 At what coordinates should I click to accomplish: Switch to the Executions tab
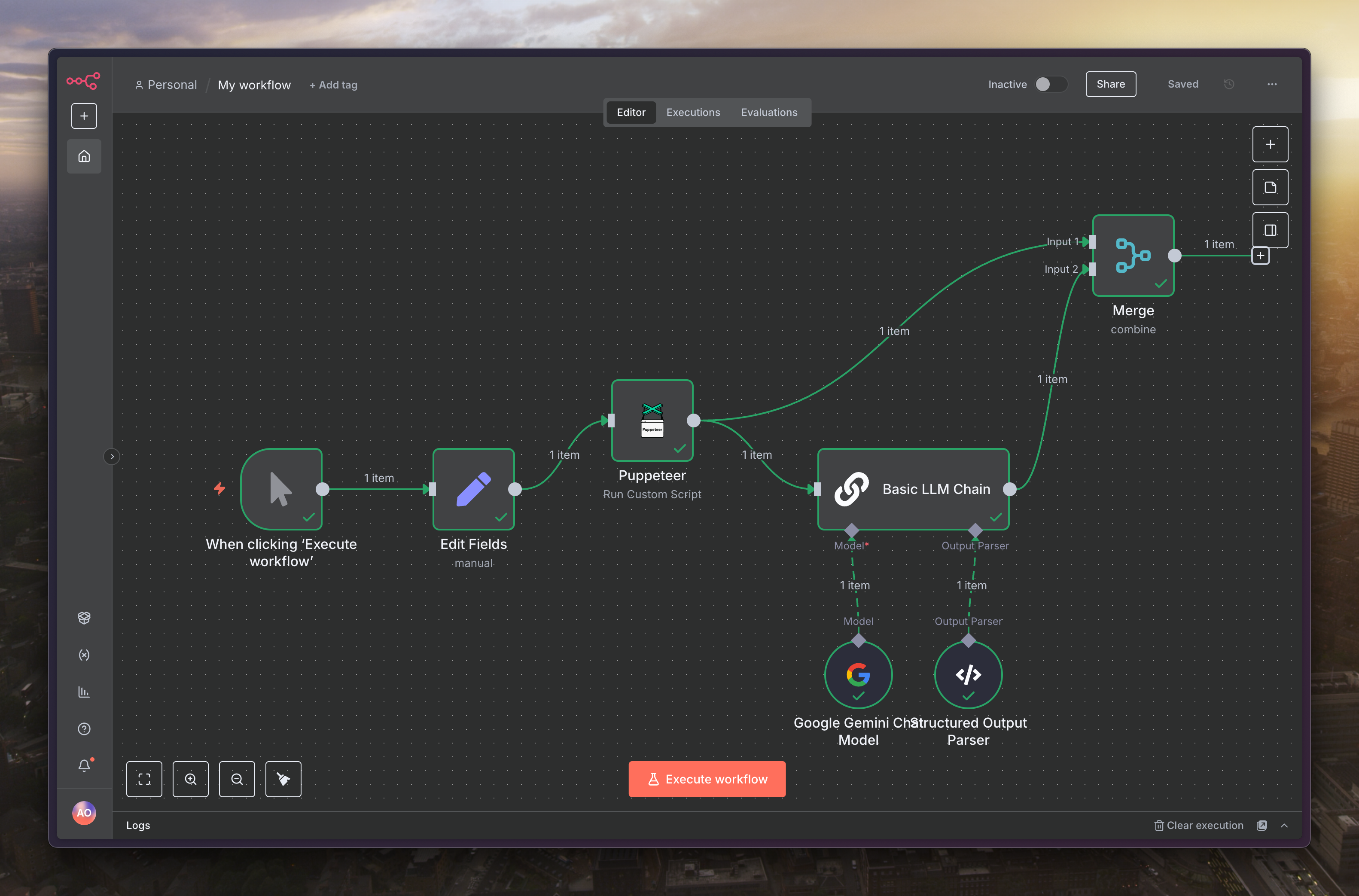(693, 113)
